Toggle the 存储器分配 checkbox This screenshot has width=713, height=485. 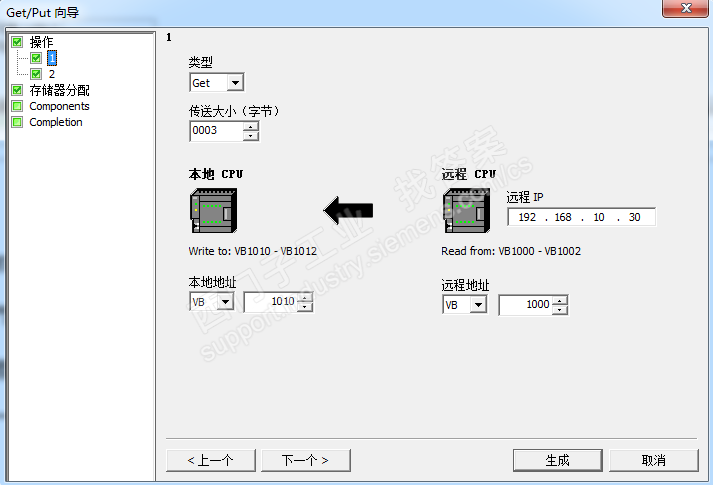(x=17, y=90)
